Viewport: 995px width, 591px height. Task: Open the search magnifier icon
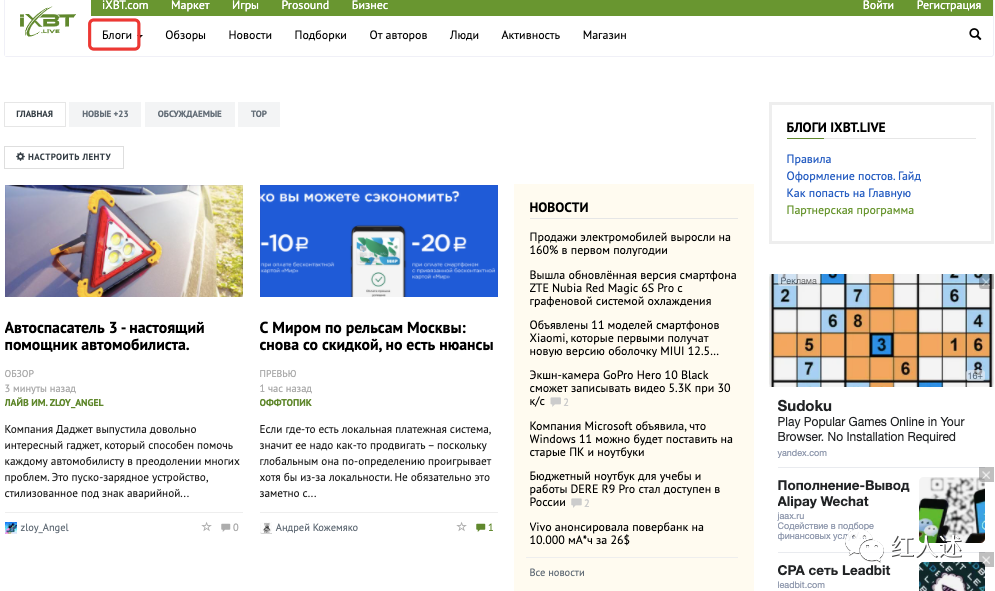coord(975,35)
